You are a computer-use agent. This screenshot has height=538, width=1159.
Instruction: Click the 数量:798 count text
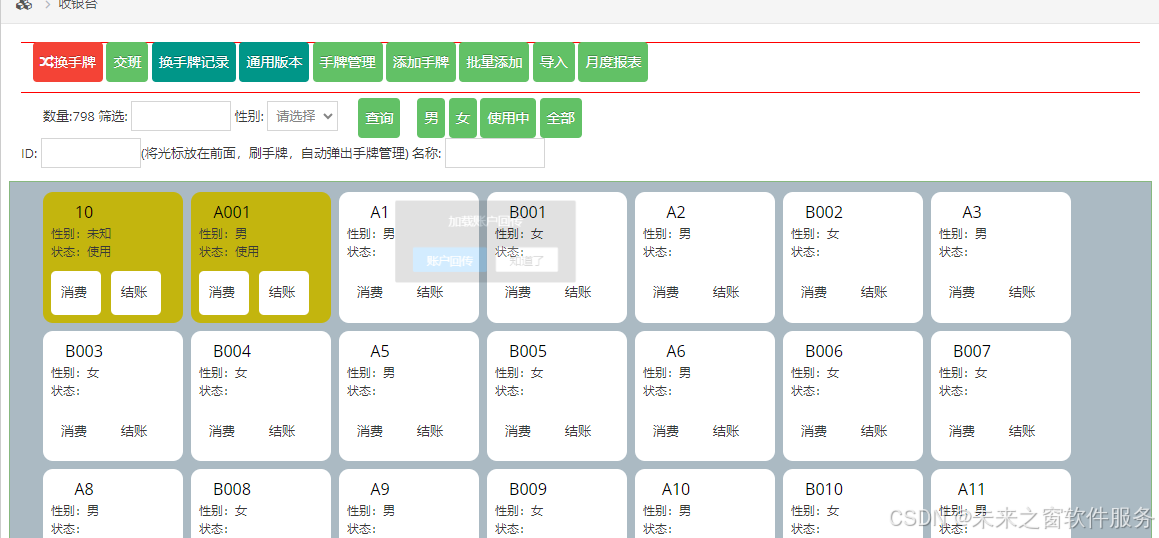[x=69, y=116]
